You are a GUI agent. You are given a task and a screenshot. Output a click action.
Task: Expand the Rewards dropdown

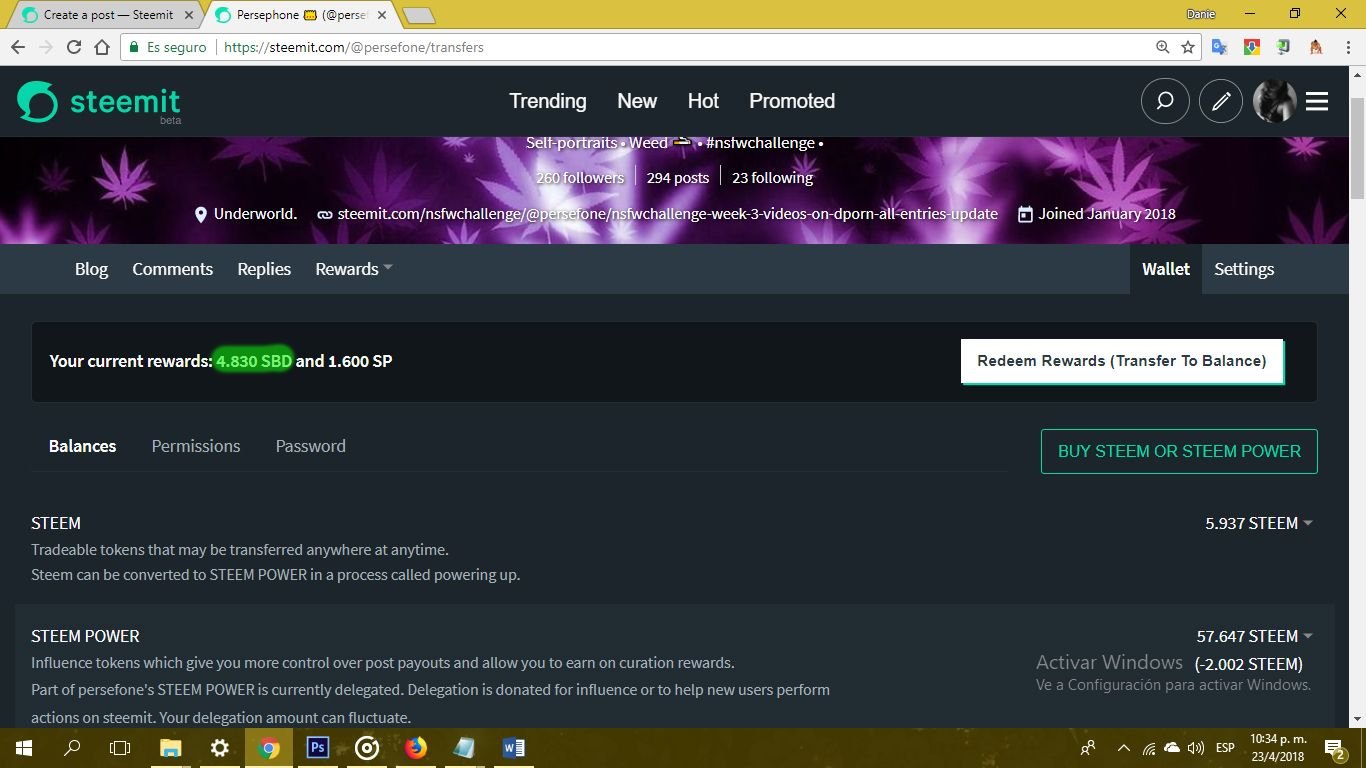point(354,269)
